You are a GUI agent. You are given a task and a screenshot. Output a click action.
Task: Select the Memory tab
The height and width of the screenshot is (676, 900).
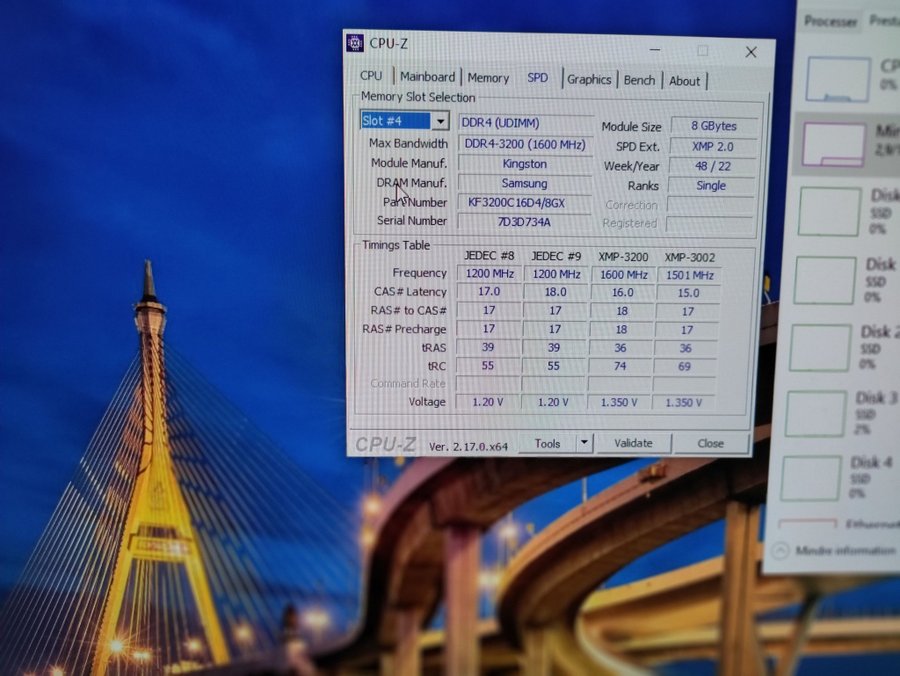(x=488, y=78)
